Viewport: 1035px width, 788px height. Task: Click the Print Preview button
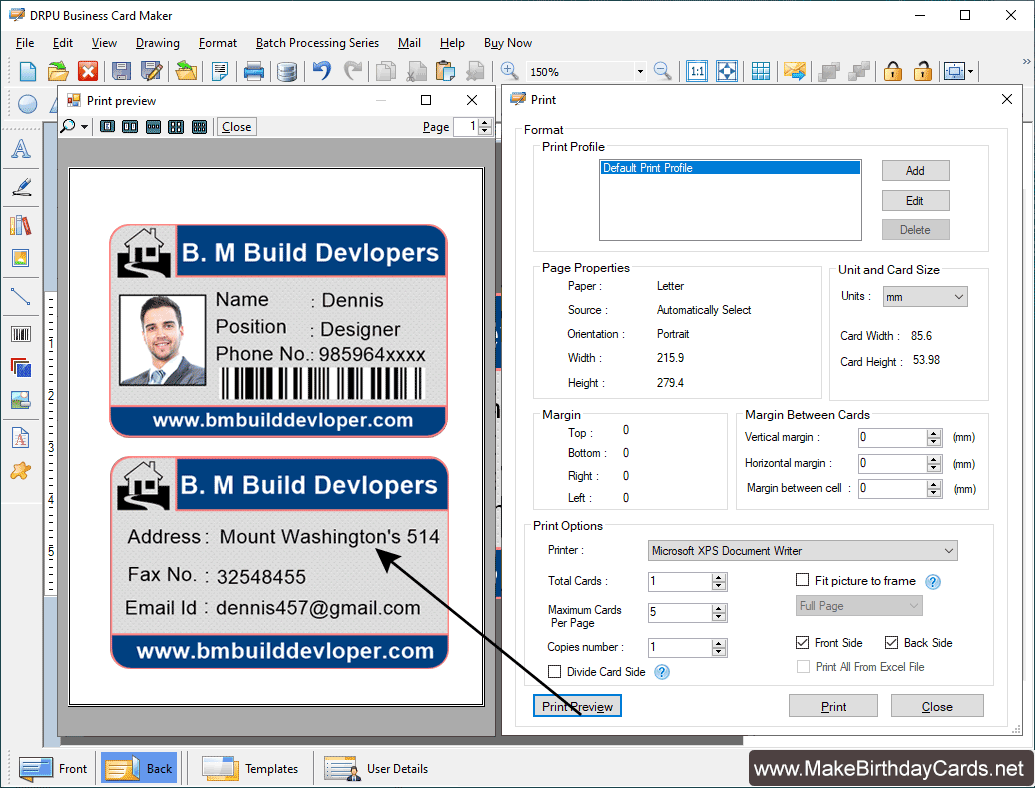click(578, 706)
